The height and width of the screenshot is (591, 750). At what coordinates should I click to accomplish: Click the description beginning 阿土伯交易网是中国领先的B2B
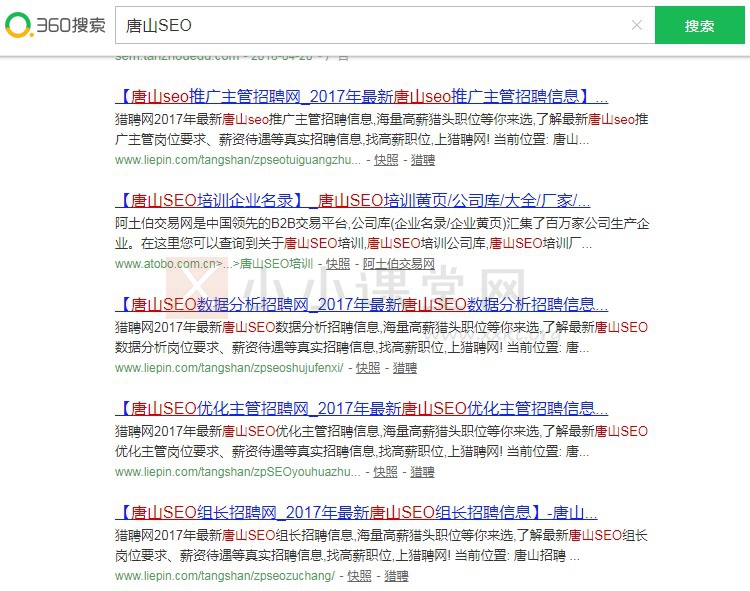382,233
